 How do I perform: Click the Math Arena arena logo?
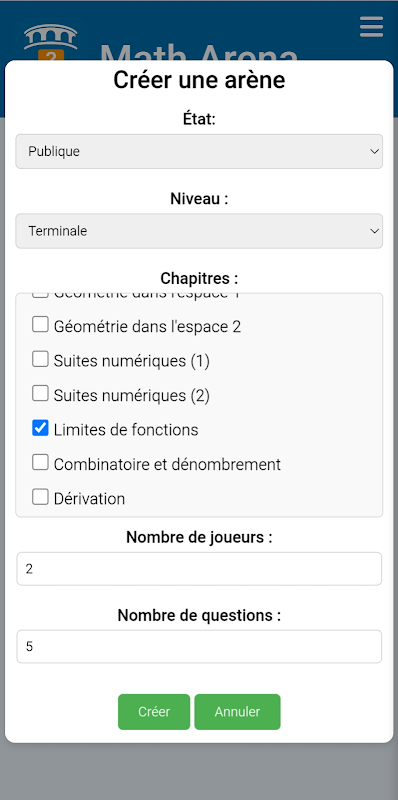51,41
